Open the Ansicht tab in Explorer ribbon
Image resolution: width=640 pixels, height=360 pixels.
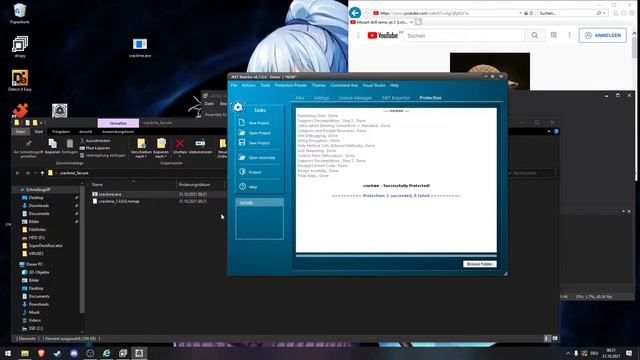point(85,131)
